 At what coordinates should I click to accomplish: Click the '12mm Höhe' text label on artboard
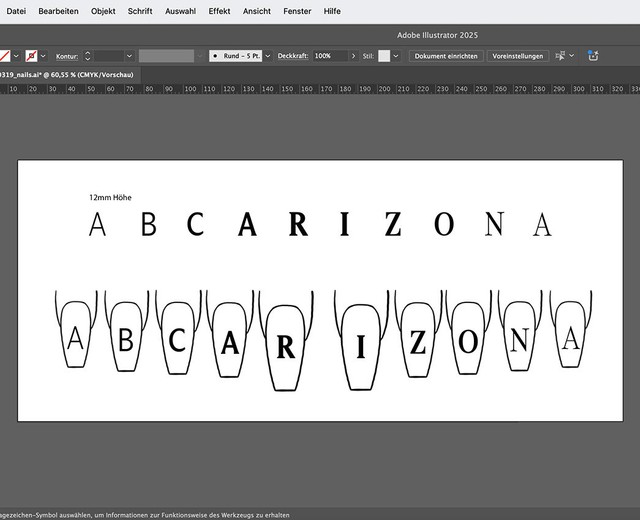110,197
